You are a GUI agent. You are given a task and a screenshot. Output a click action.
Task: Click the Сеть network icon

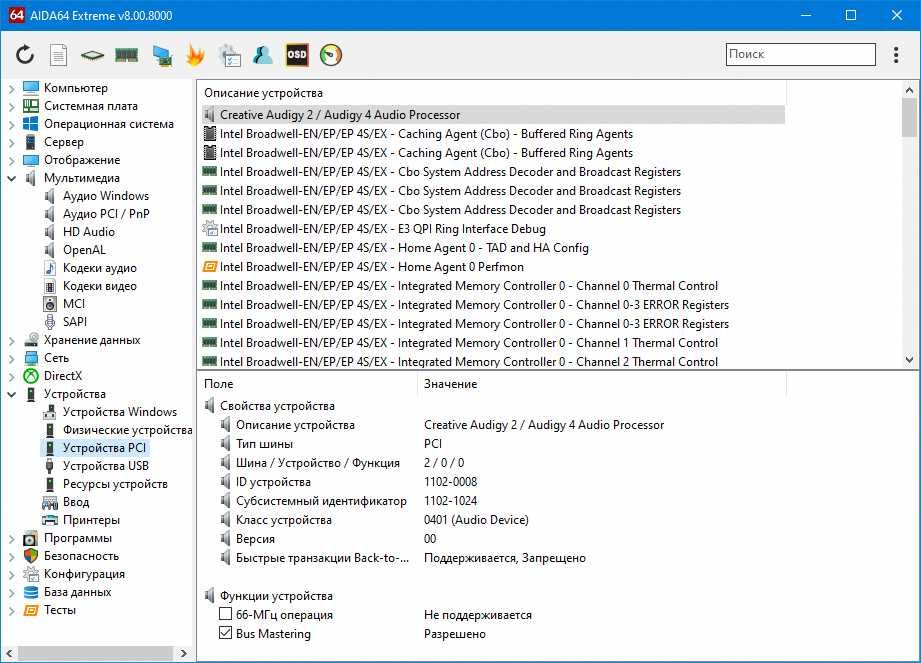point(31,358)
